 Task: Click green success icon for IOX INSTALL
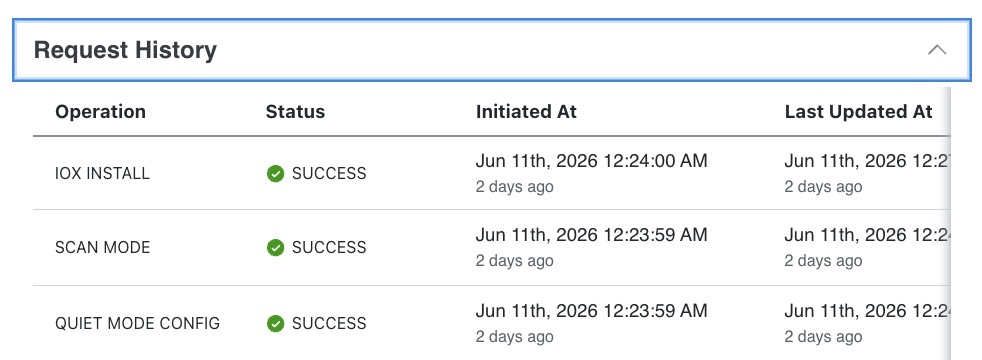pyautogui.click(x=276, y=173)
